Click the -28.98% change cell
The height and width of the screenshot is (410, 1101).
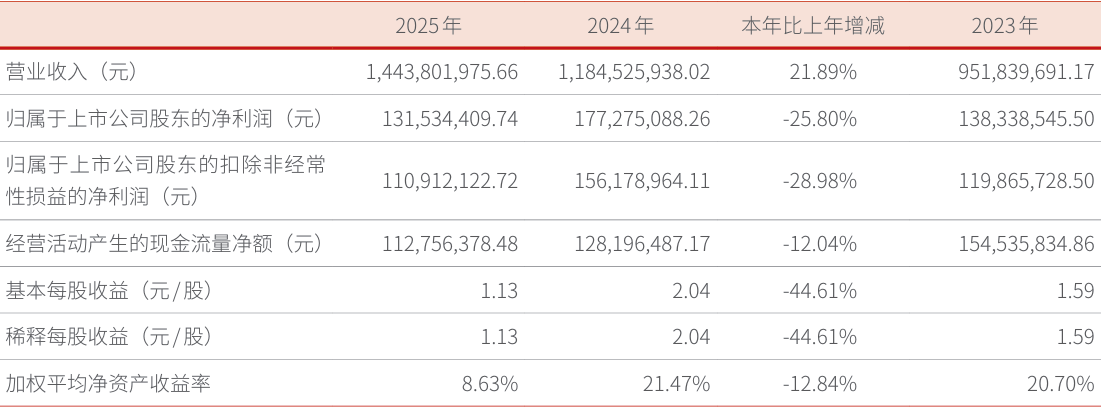[x=819, y=181]
